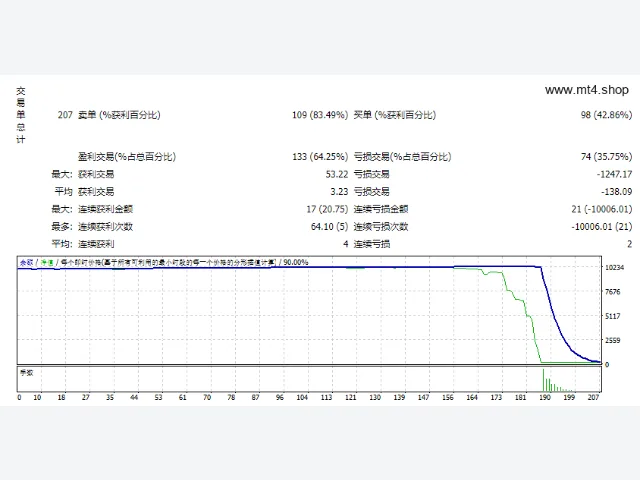Click the loss trades value 74 (35.75%)
This screenshot has width=640, height=480.
click(x=607, y=157)
